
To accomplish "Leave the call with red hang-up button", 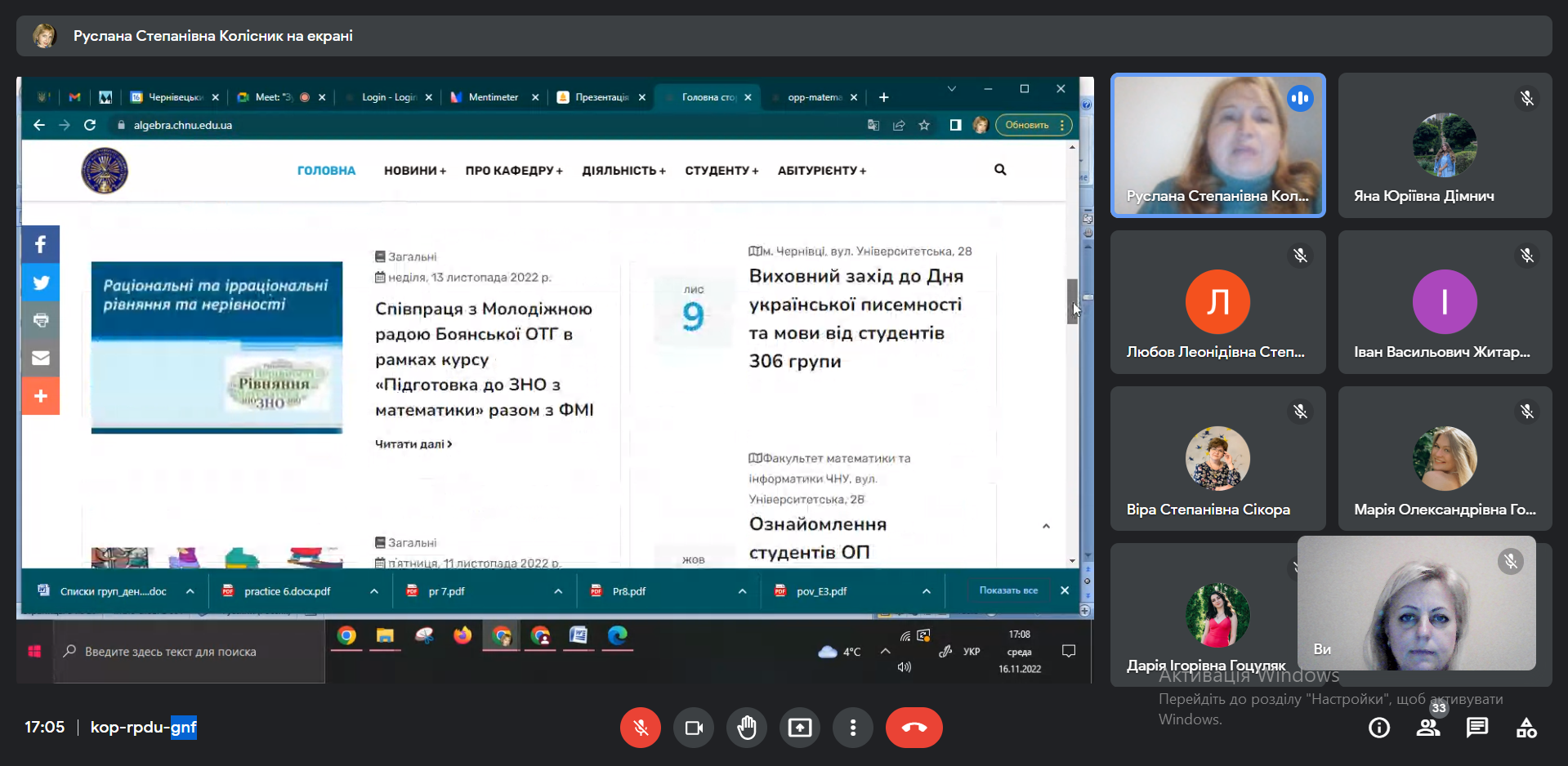I will click(914, 728).
